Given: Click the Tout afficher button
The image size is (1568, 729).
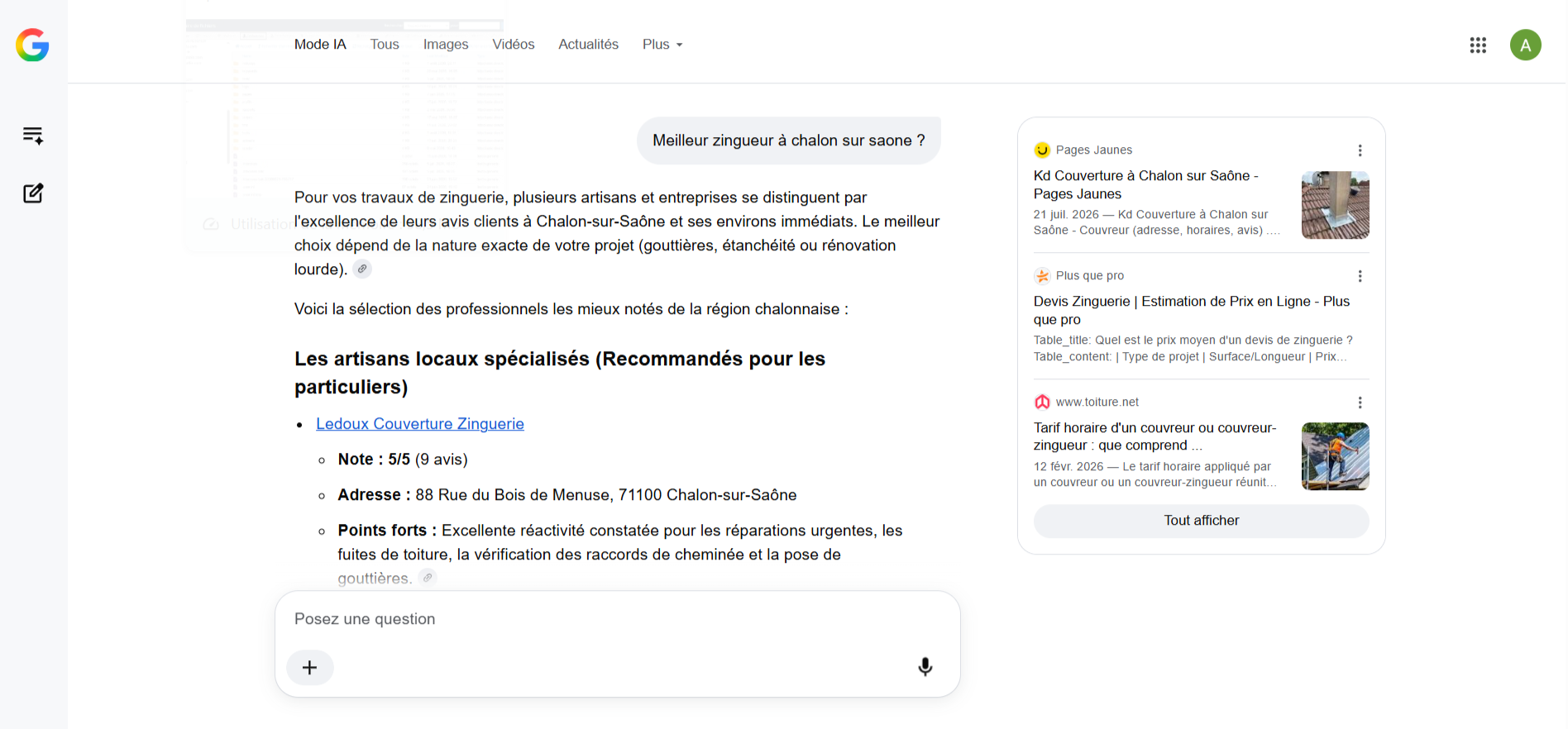Looking at the screenshot, I should pos(1201,521).
